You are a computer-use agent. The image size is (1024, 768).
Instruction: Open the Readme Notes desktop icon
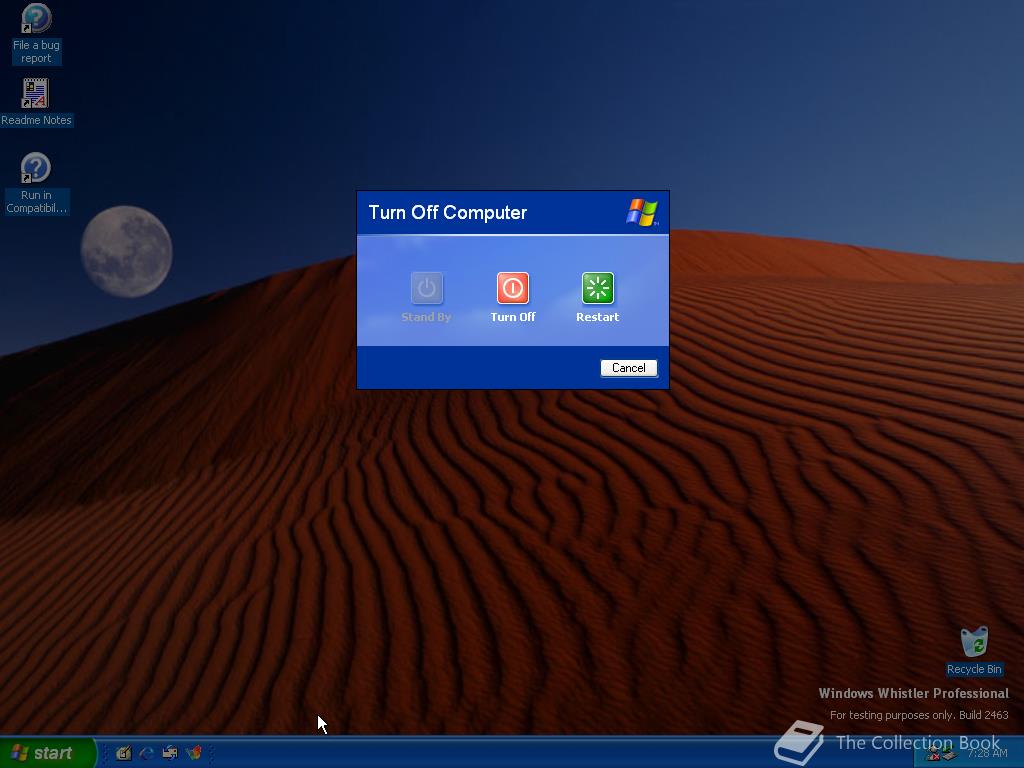coord(36,102)
